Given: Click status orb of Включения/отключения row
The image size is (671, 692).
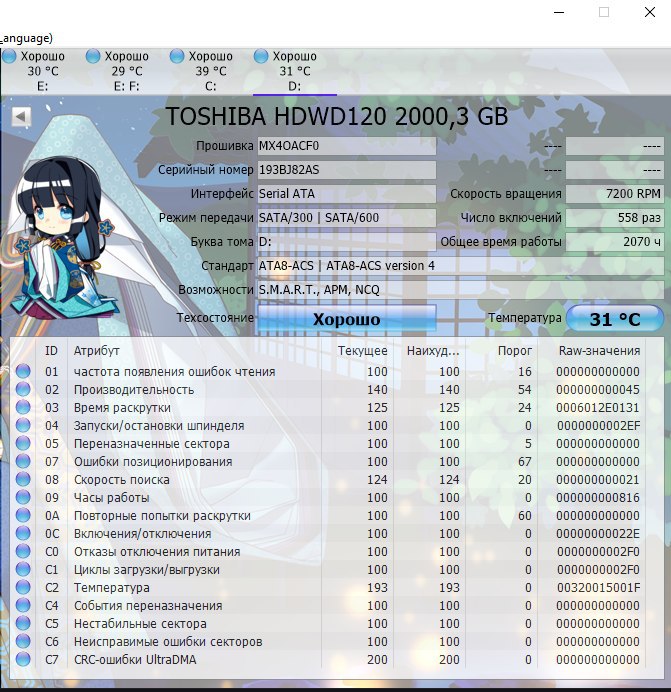Looking at the screenshot, I should pos(23,533).
